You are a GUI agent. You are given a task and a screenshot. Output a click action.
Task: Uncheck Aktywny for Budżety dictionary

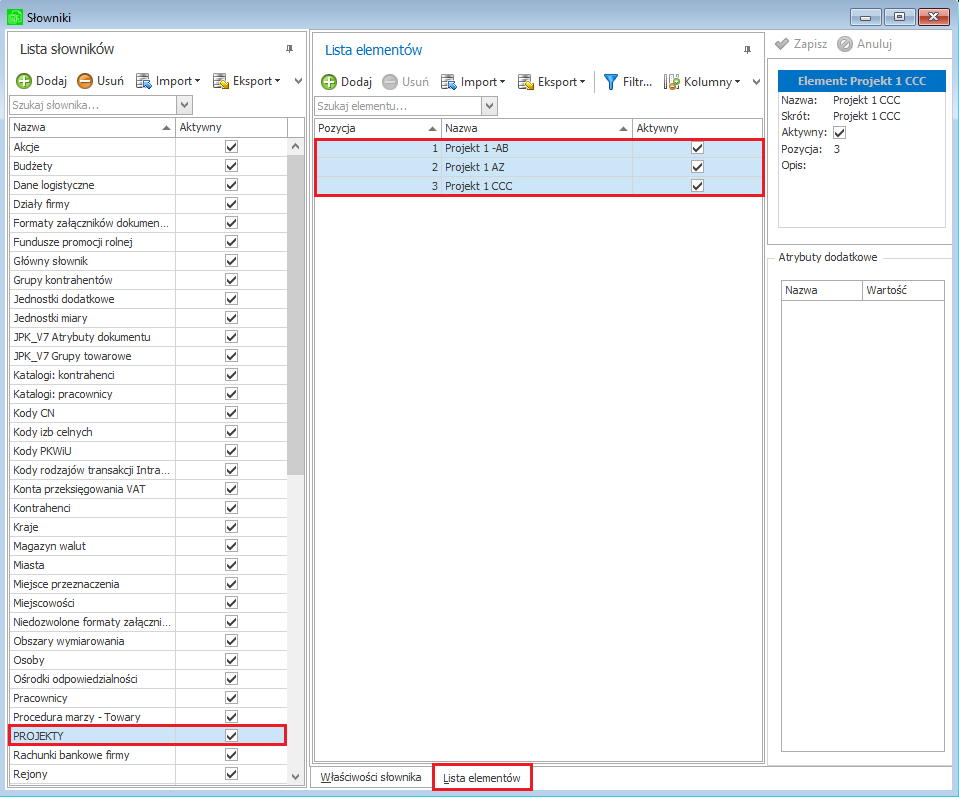[231, 166]
